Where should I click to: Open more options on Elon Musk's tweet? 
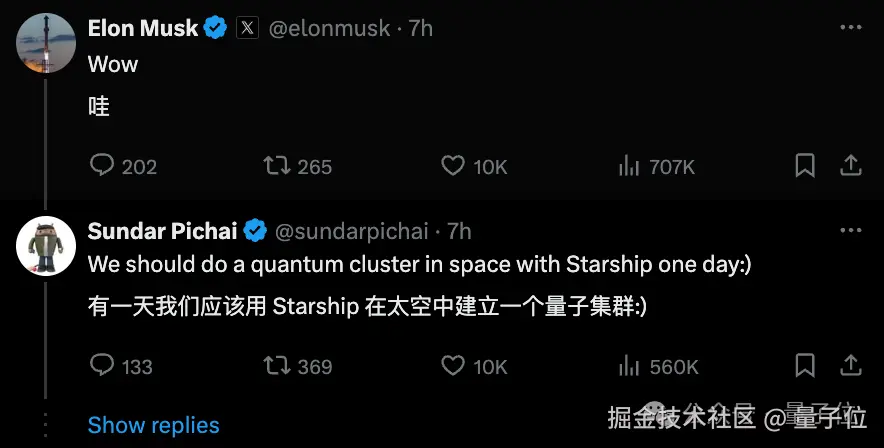[850, 29]
